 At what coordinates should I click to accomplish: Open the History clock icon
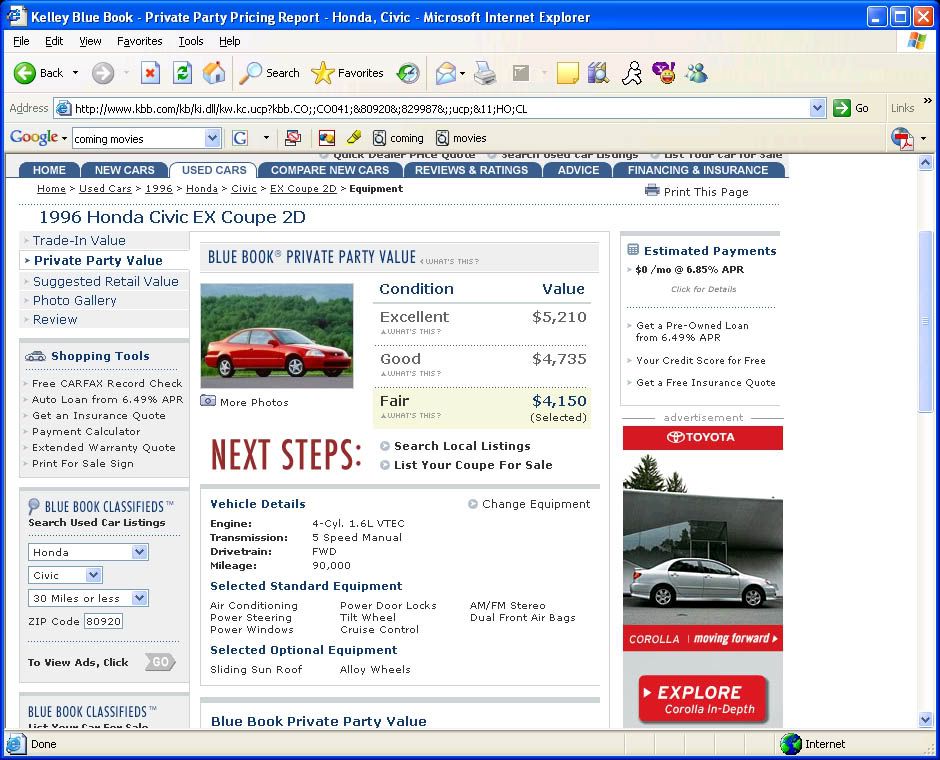point(408,73)
